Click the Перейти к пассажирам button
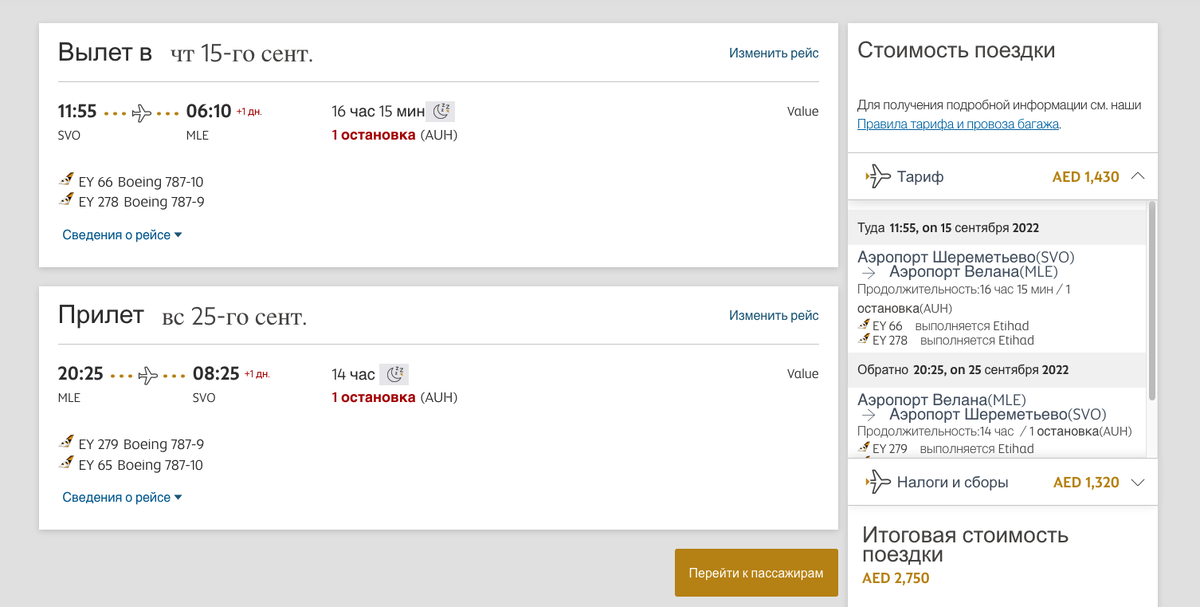The width and height of the screenshot is (1200, 607). coord(756,573)
